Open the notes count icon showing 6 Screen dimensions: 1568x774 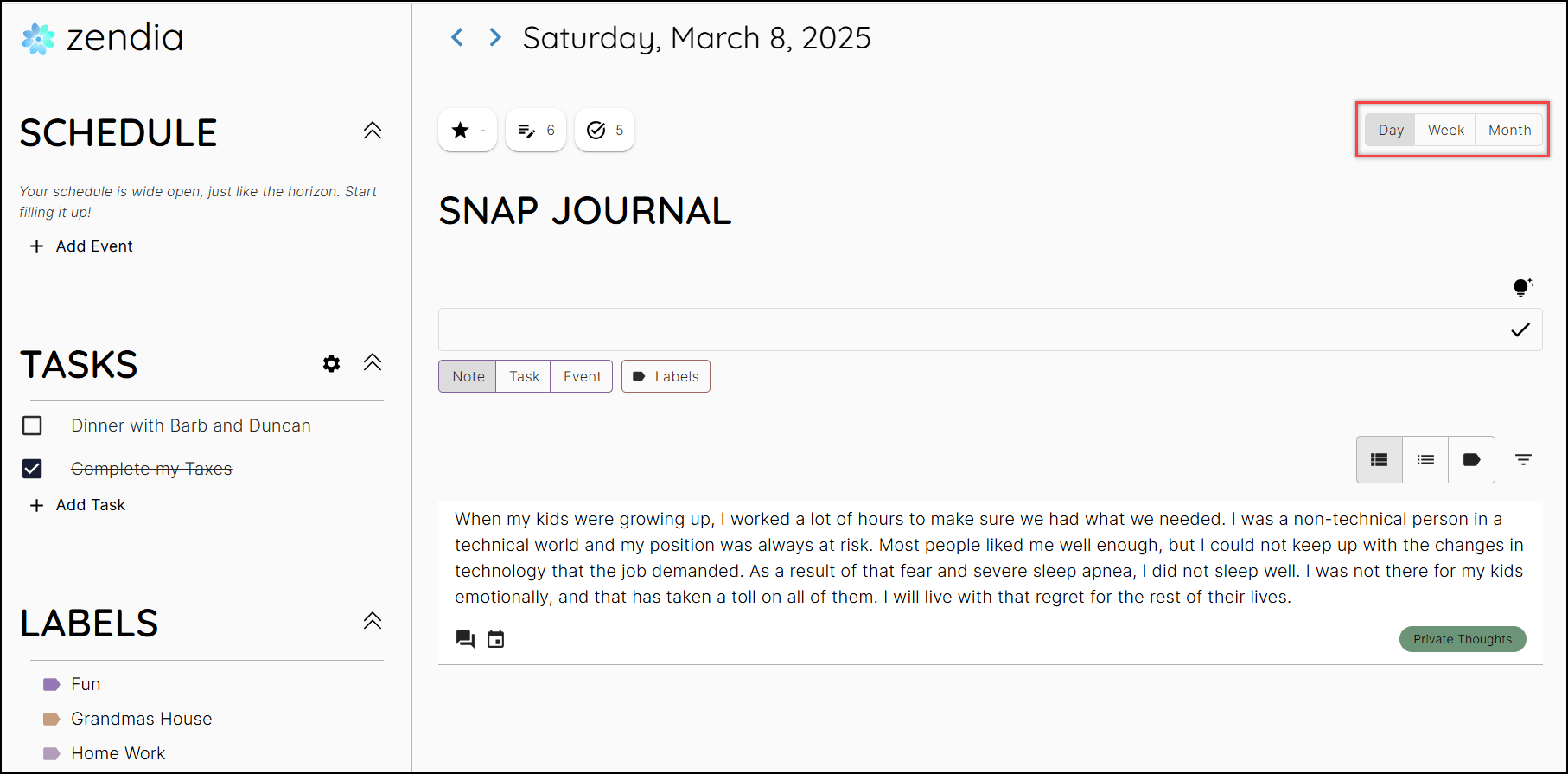coord(526,131)
